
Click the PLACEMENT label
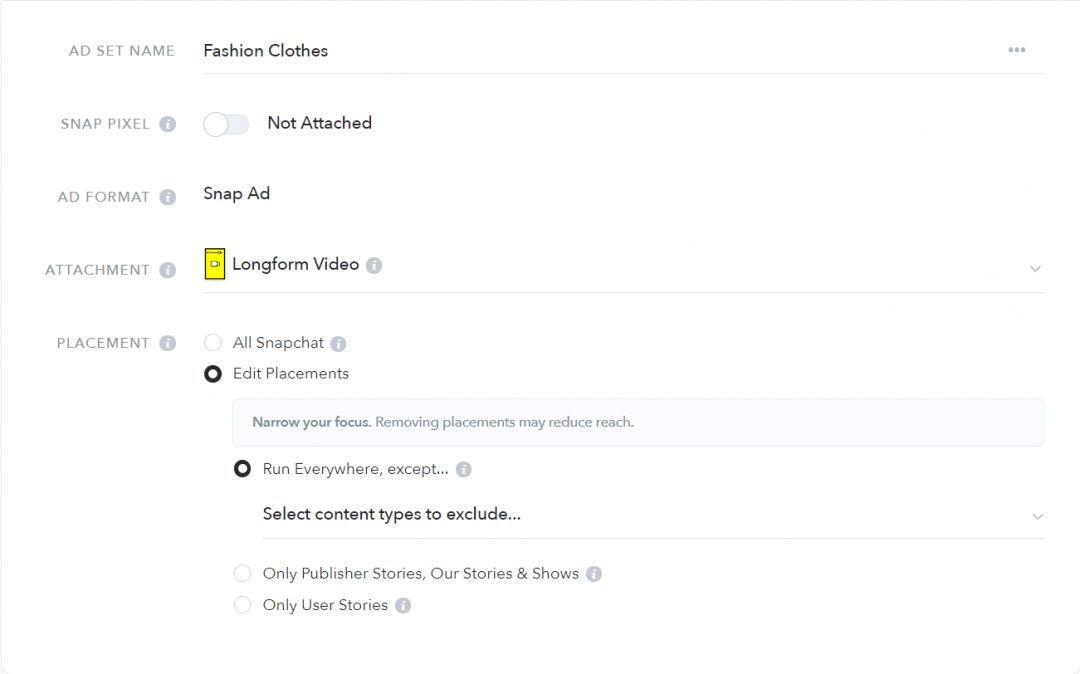(x=103, y=343)
